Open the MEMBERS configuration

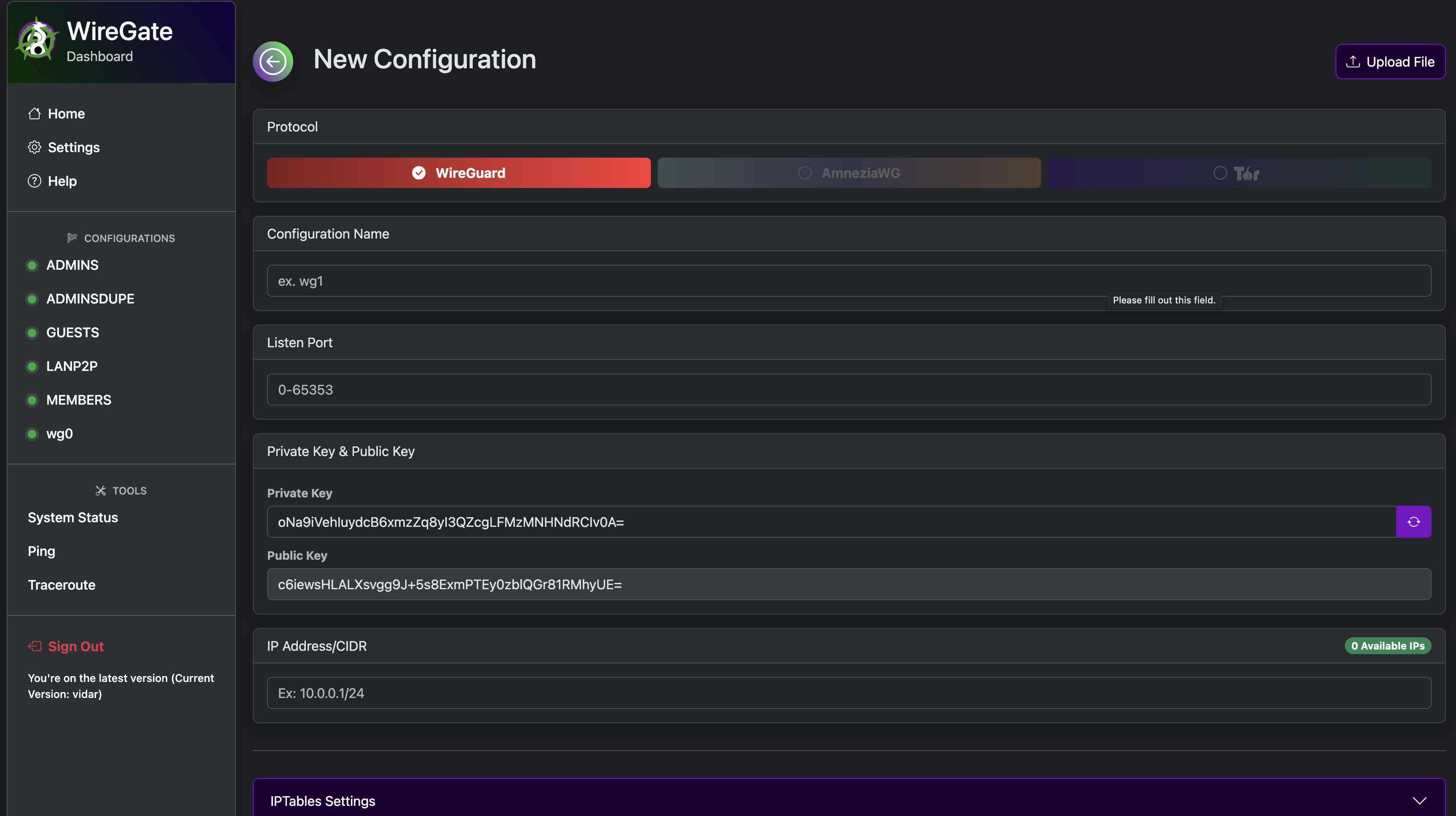tap(78, 400)
